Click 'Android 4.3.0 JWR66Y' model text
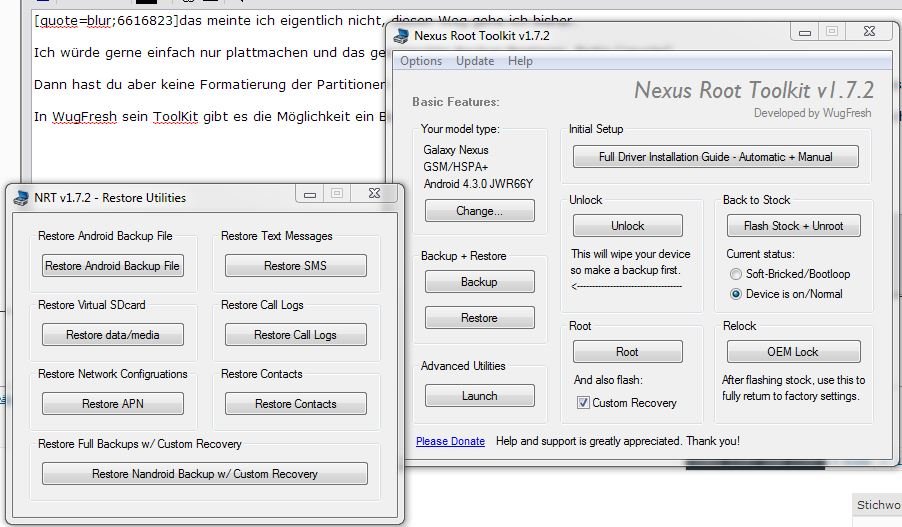The image size is (902, 527). [479, 184]
